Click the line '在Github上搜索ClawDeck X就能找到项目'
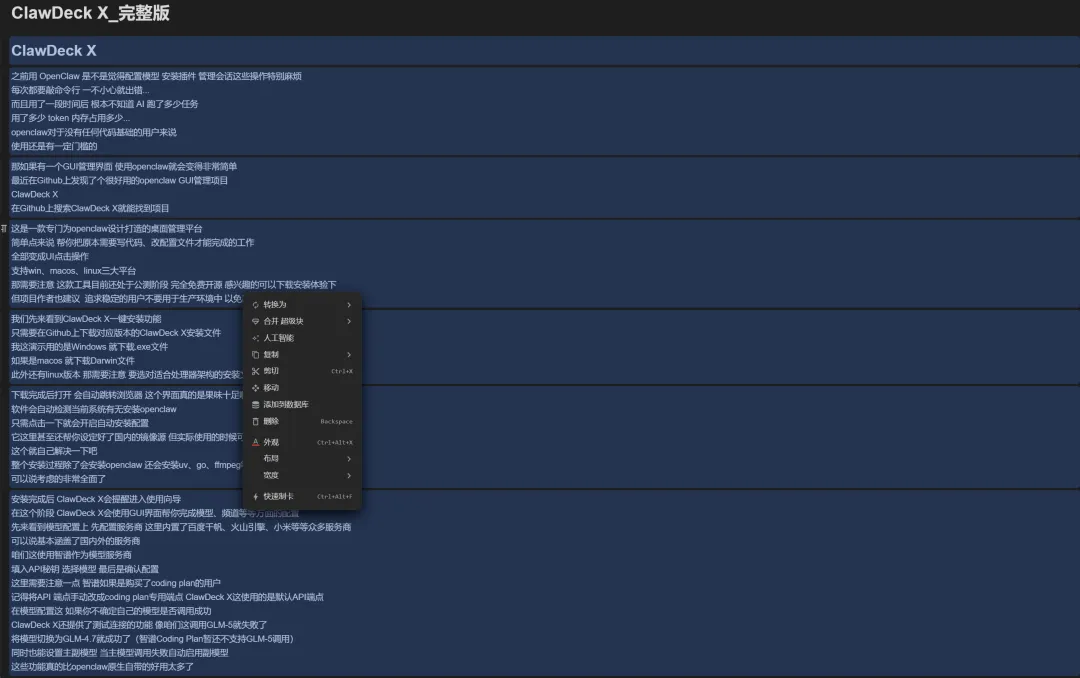 pos(90,208)
